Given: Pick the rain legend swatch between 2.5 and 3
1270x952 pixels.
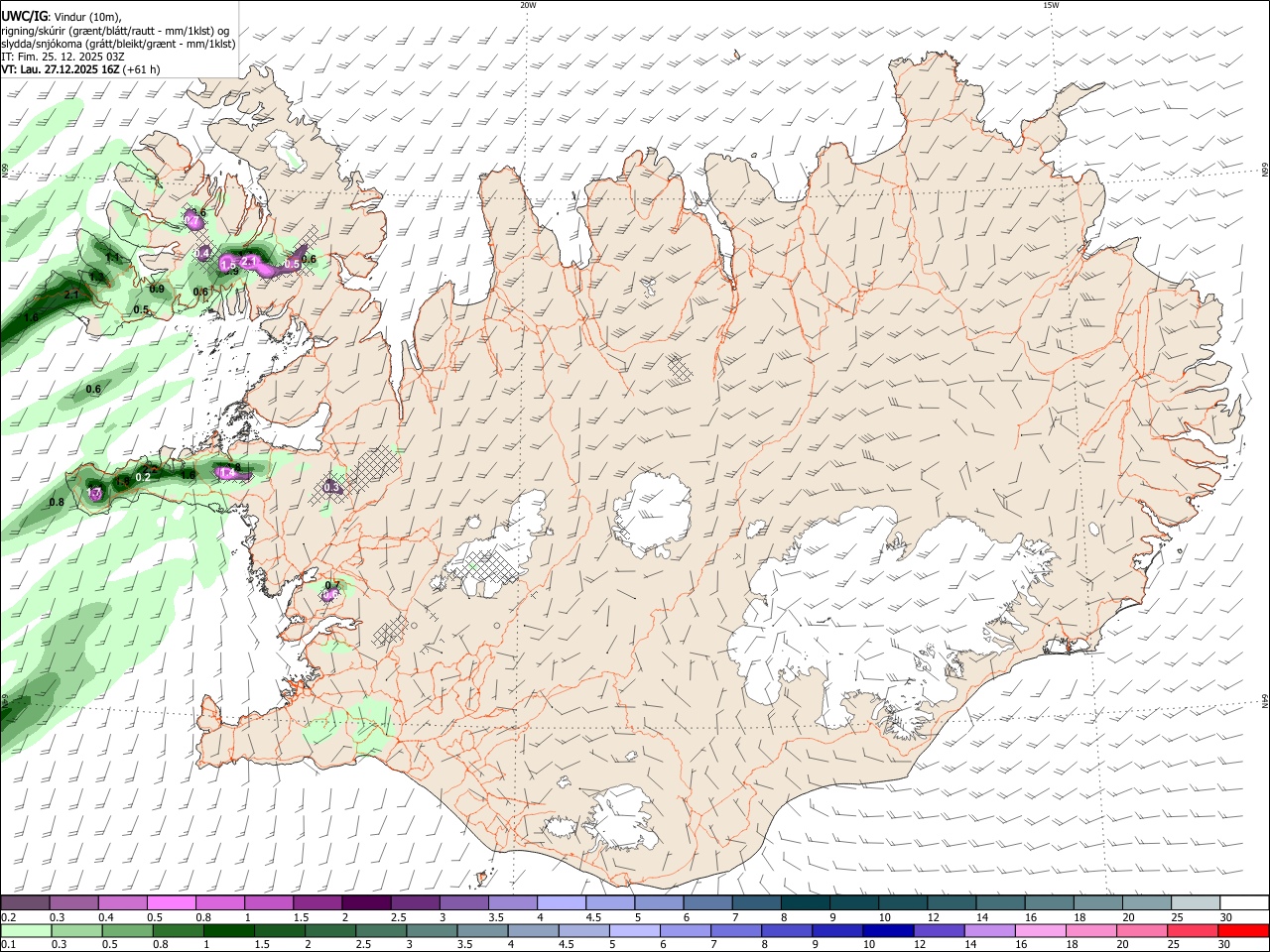Looking at the screenshot, I should coord(381,930).
